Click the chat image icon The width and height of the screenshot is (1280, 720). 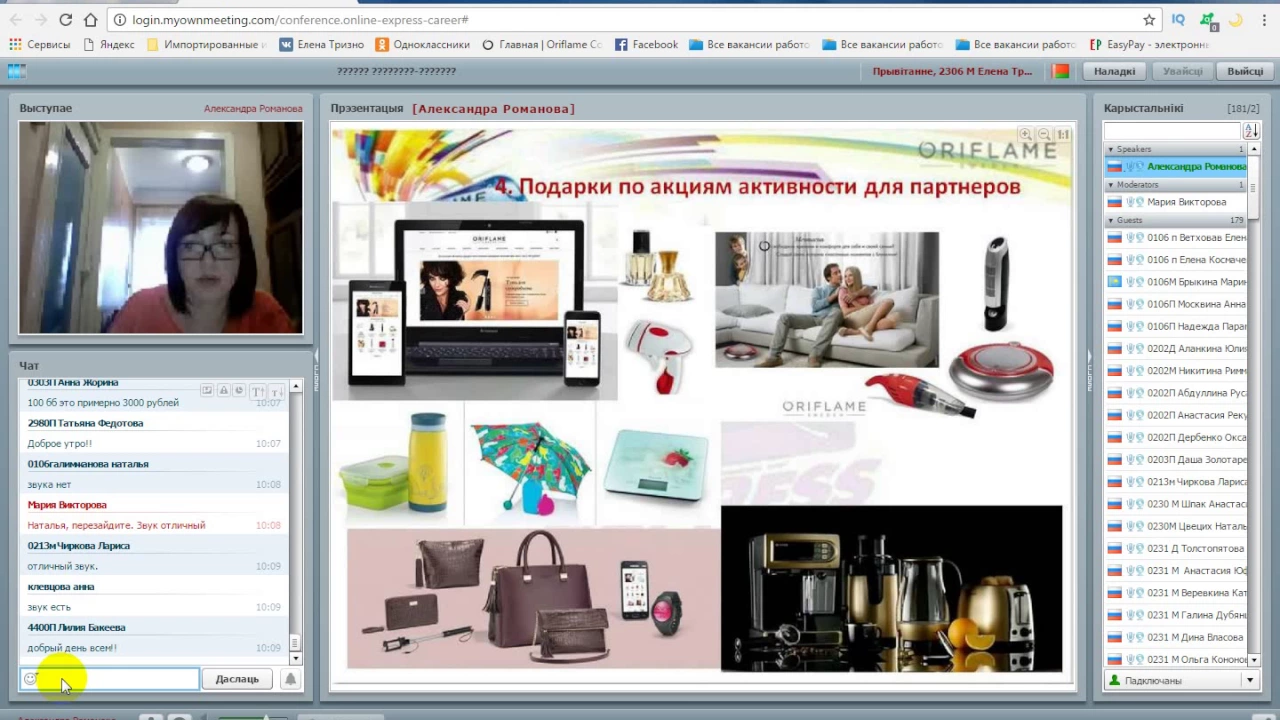207,391
